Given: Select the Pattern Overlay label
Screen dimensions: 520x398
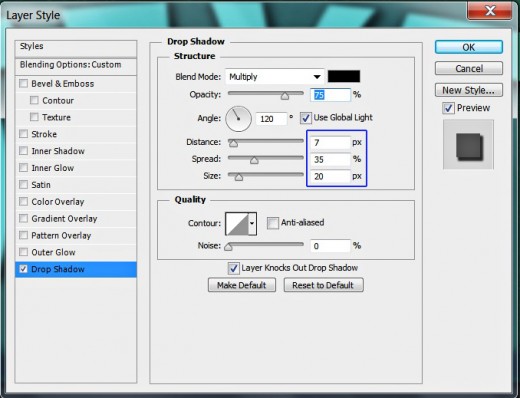Looking at the screenshot, I should coord(61,236).
